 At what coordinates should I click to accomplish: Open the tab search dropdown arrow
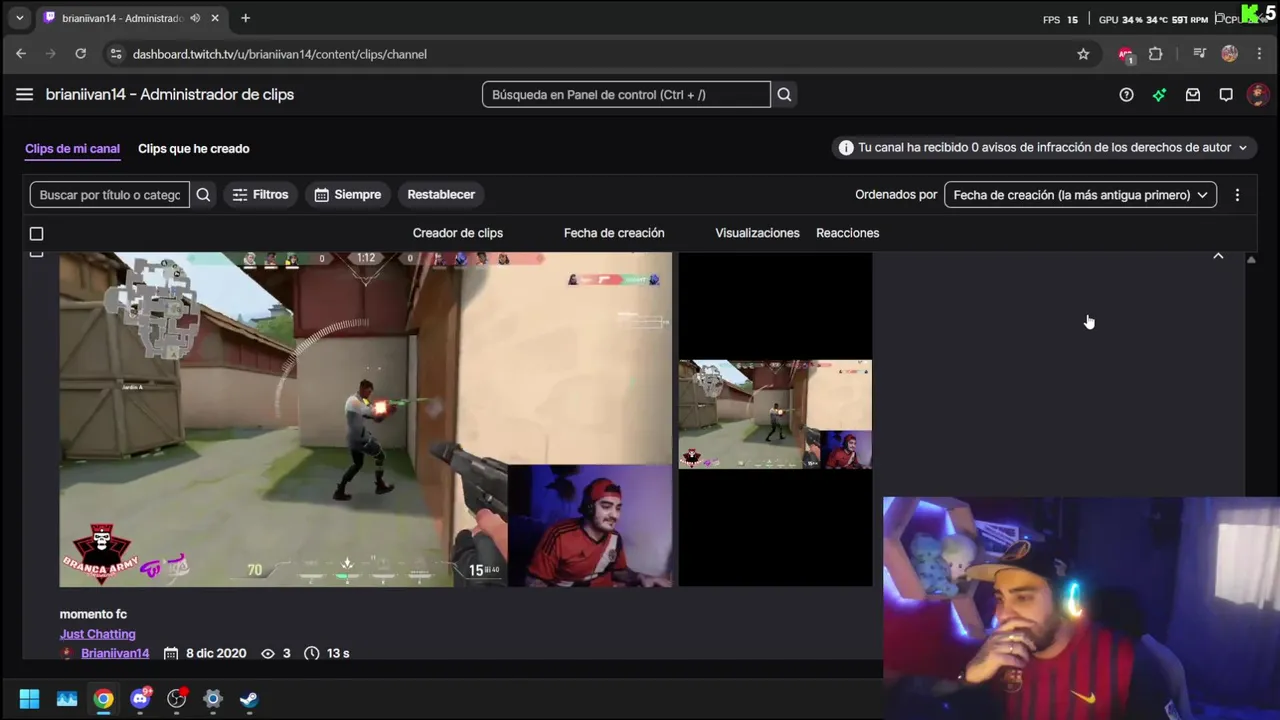coord(19,18)
